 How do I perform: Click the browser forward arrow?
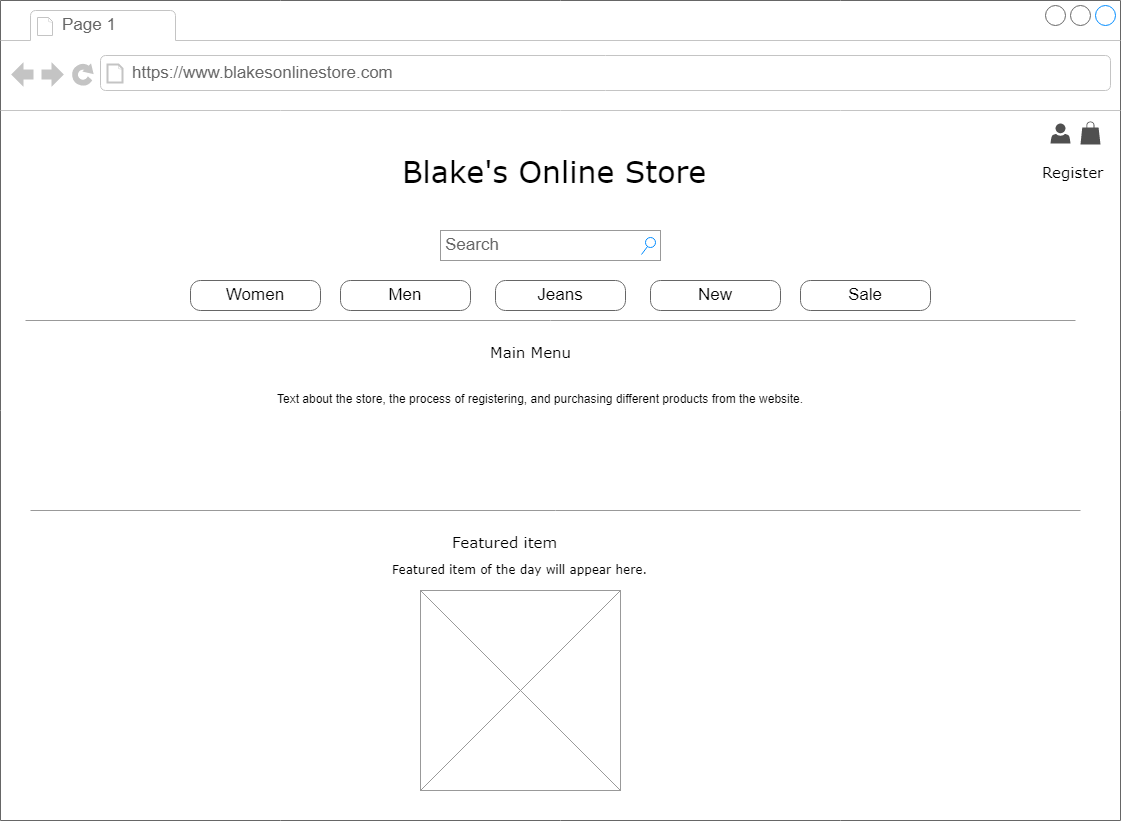pyautogui.click(x=50, y=73)
